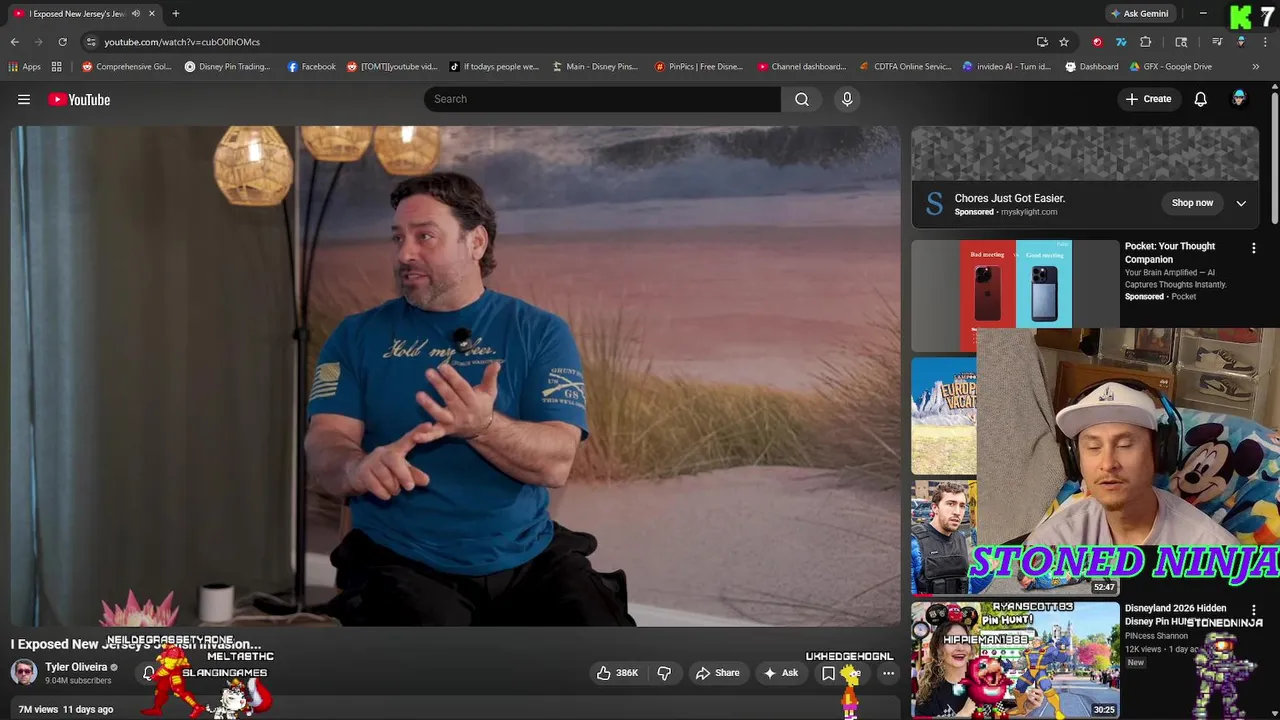Open invideo AI bookmark
The image size is (1280, 720).
pyautogui.click(x=1006, y=67)
